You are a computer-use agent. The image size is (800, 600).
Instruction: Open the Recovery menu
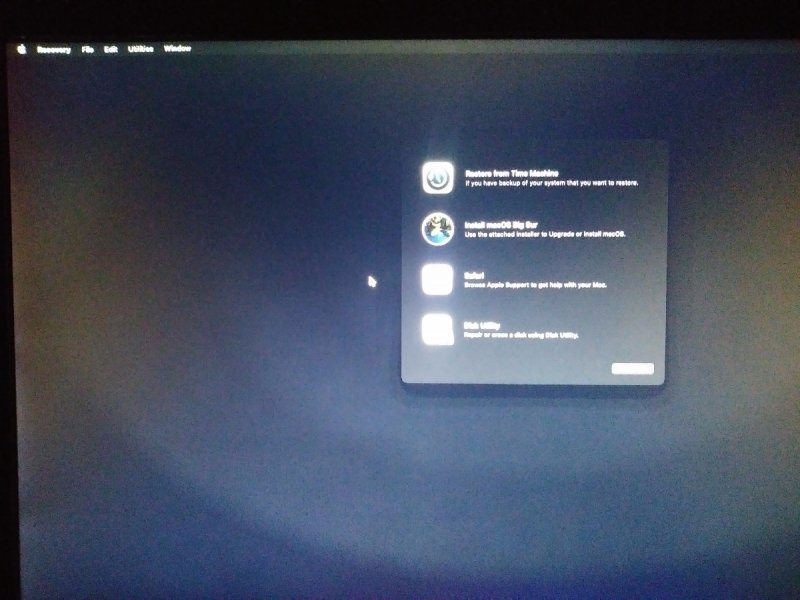pos(54,49)
